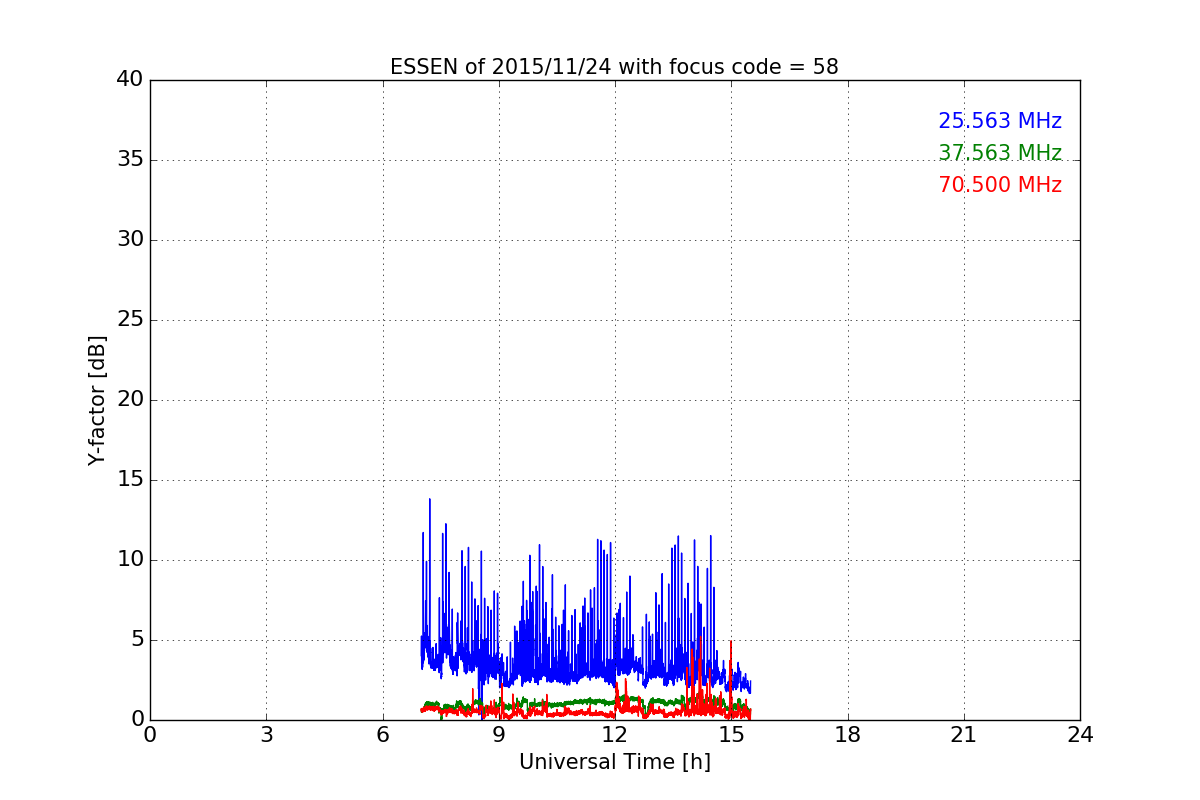The width and height of the screenshot is (1200, 800).
Task: Click the 'Y-factor [dB]' axis label
Action: click(x=97, y=400)
